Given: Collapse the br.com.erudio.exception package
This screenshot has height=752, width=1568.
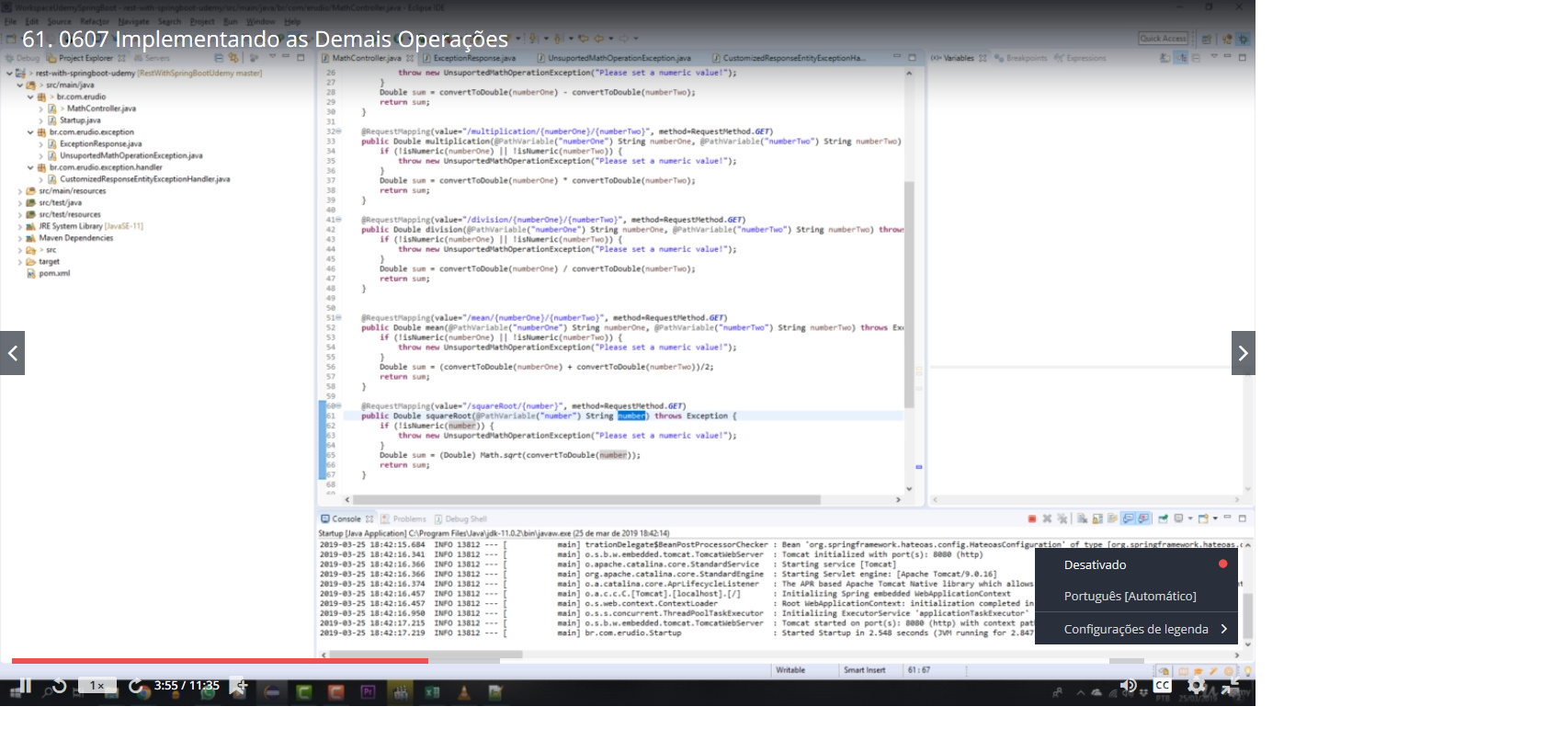Looking at the screenshot, I should tap(30, 132).
